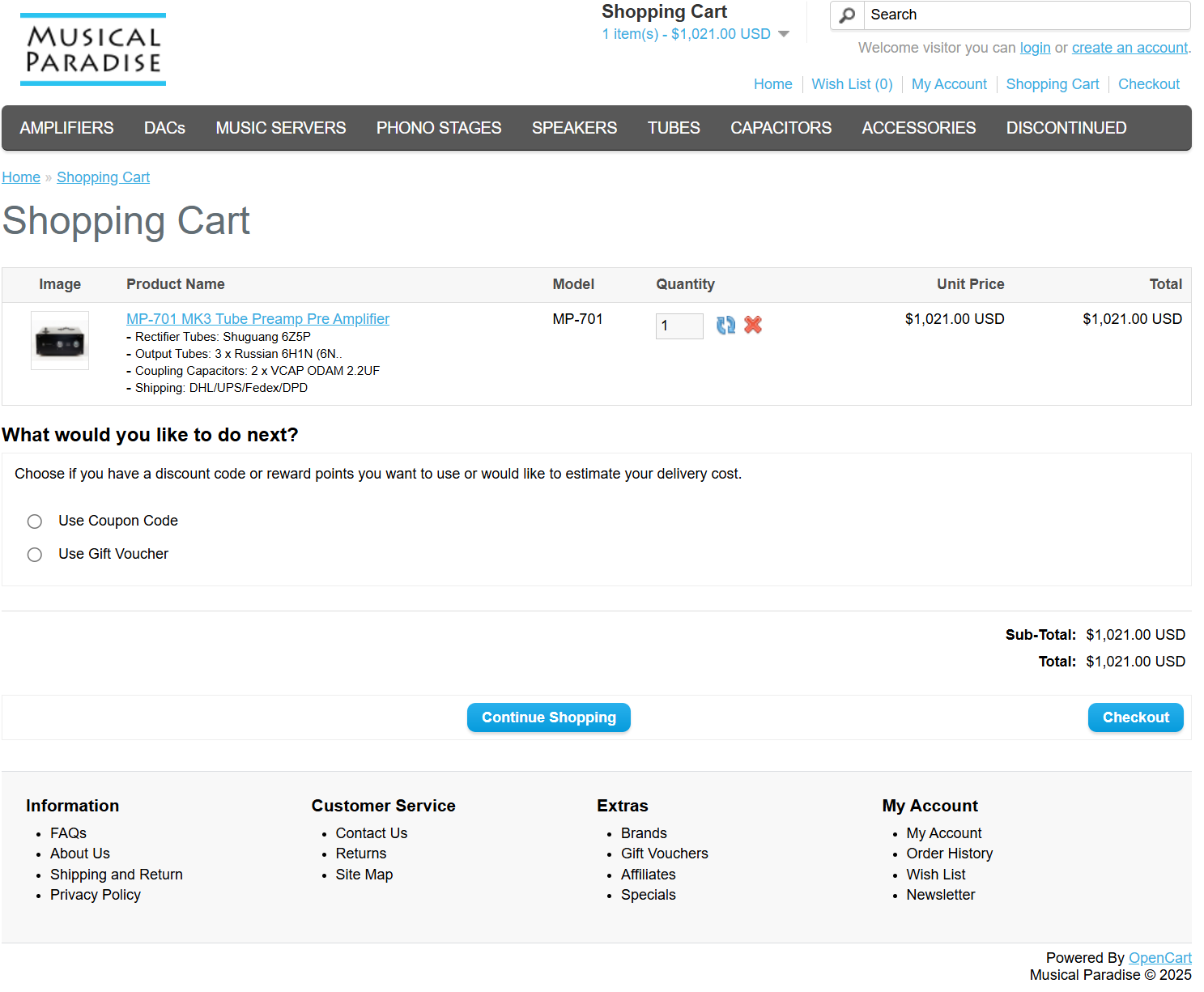Click the search magnifier icon
The height and width of the screenshot is (992, 1204).
847,15
